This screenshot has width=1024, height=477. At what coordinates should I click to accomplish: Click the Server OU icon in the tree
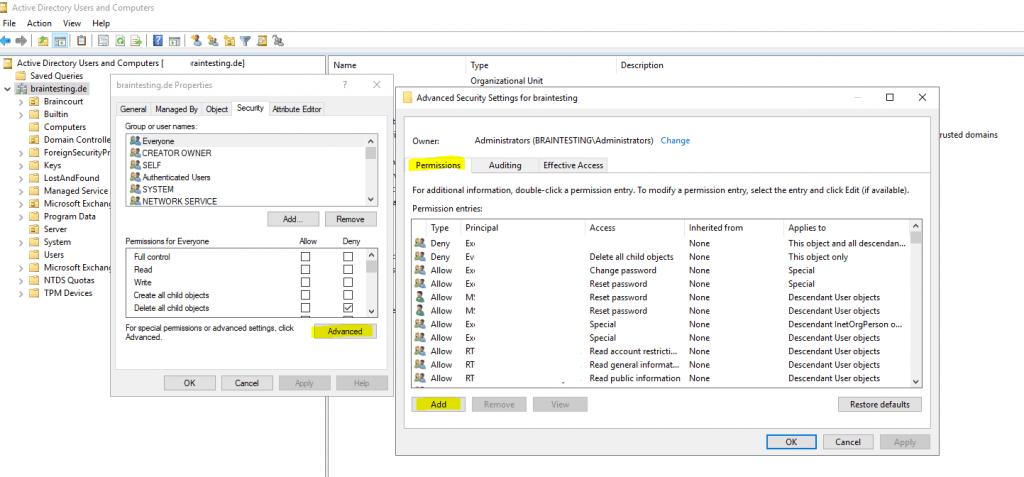34,229
